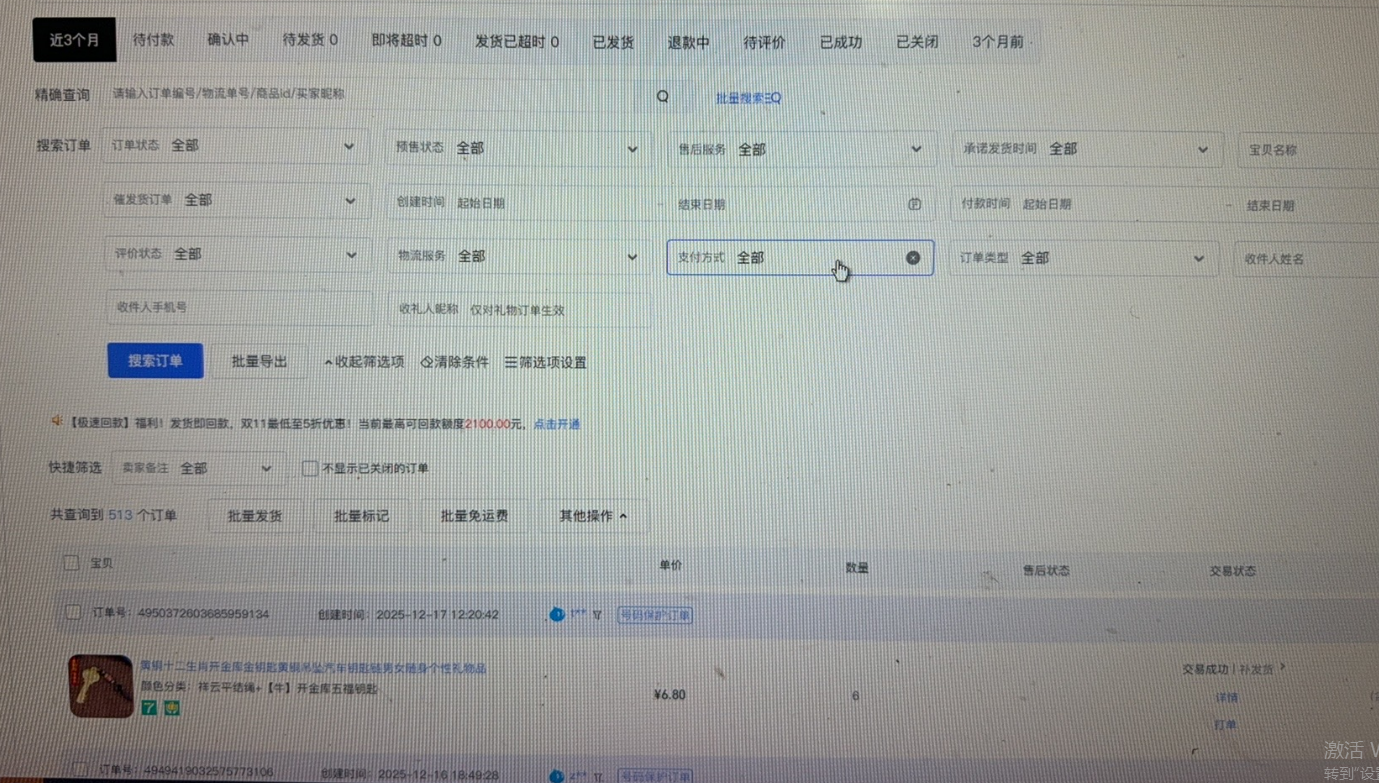Click the shield badge under the product

[172, 708]
